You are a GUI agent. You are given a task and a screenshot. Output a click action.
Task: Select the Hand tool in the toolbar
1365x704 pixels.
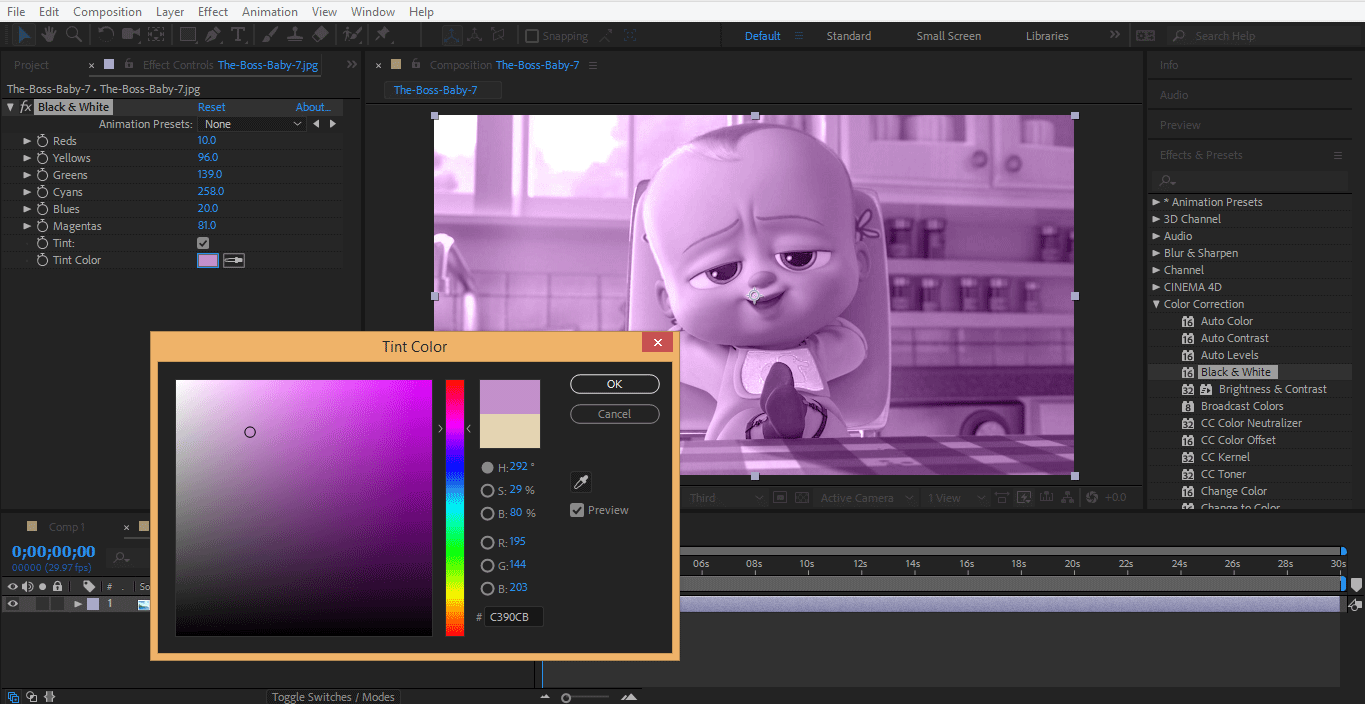click(x=48, y=35)
